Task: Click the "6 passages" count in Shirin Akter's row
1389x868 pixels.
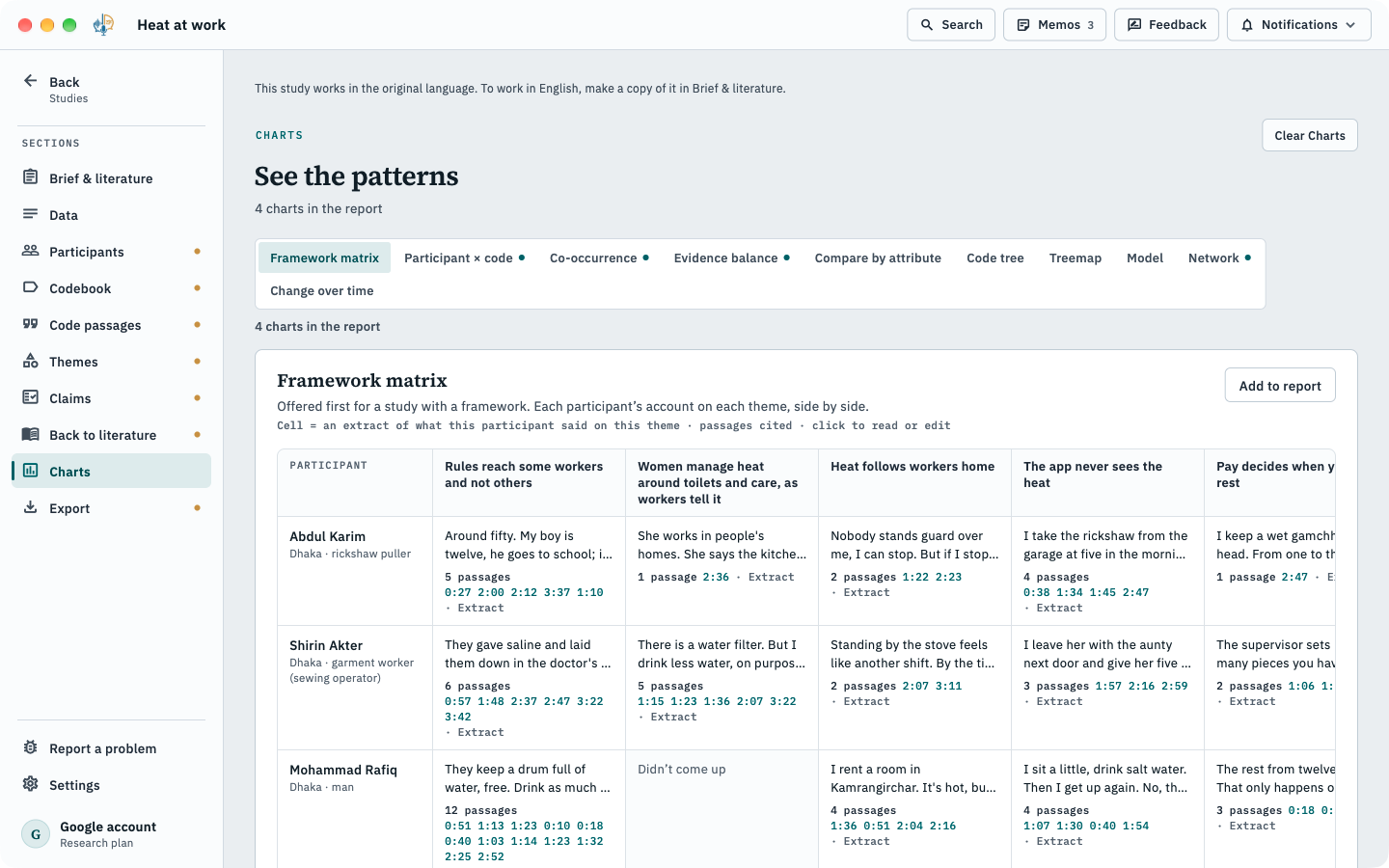Action: tap(477, 686)
